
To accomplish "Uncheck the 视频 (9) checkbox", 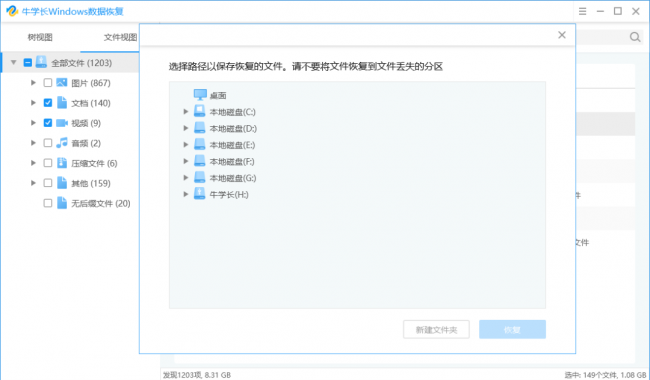I will pos(48,123).
